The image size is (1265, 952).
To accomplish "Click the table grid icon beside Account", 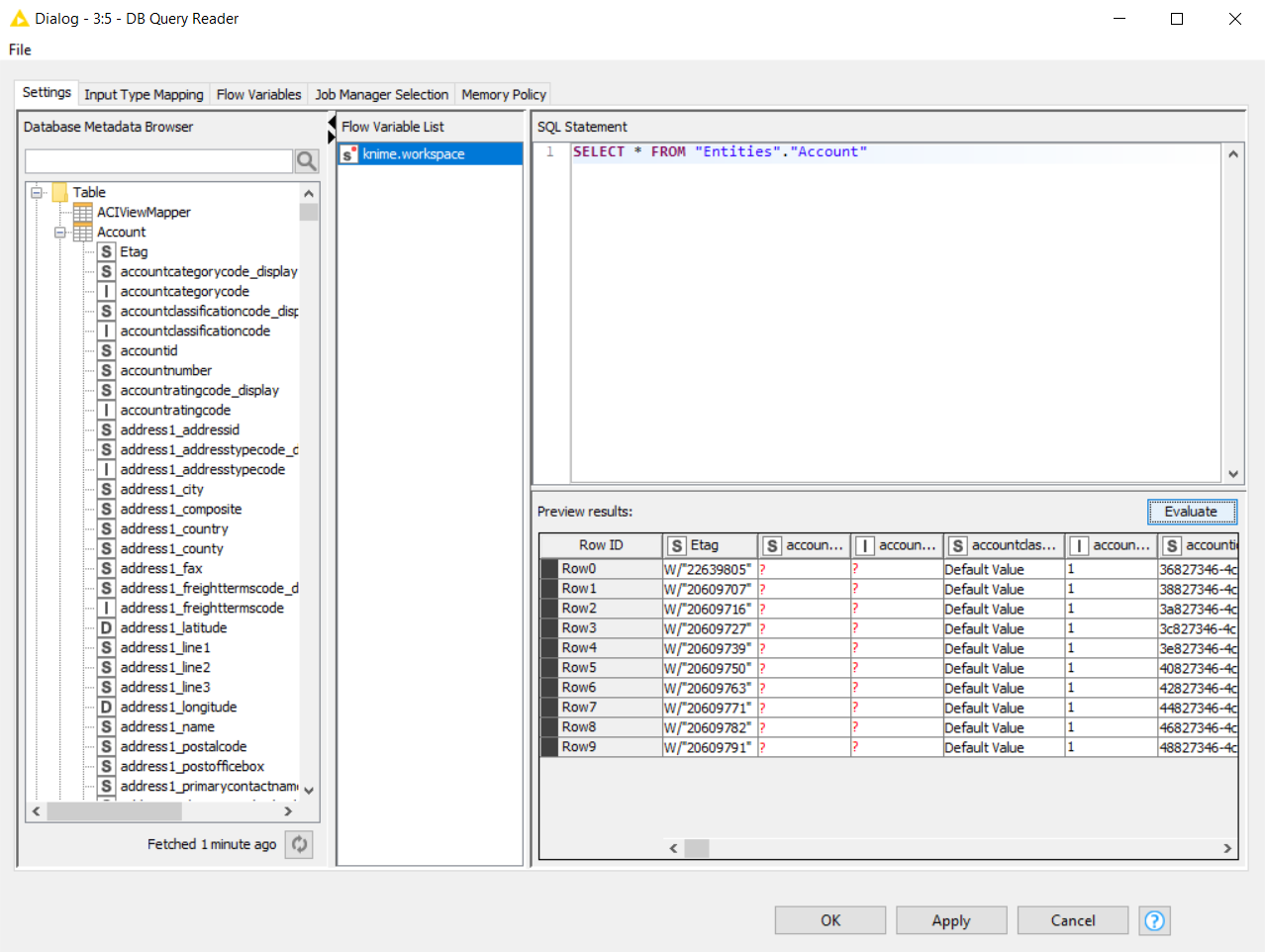I will [x=83, y=232].
